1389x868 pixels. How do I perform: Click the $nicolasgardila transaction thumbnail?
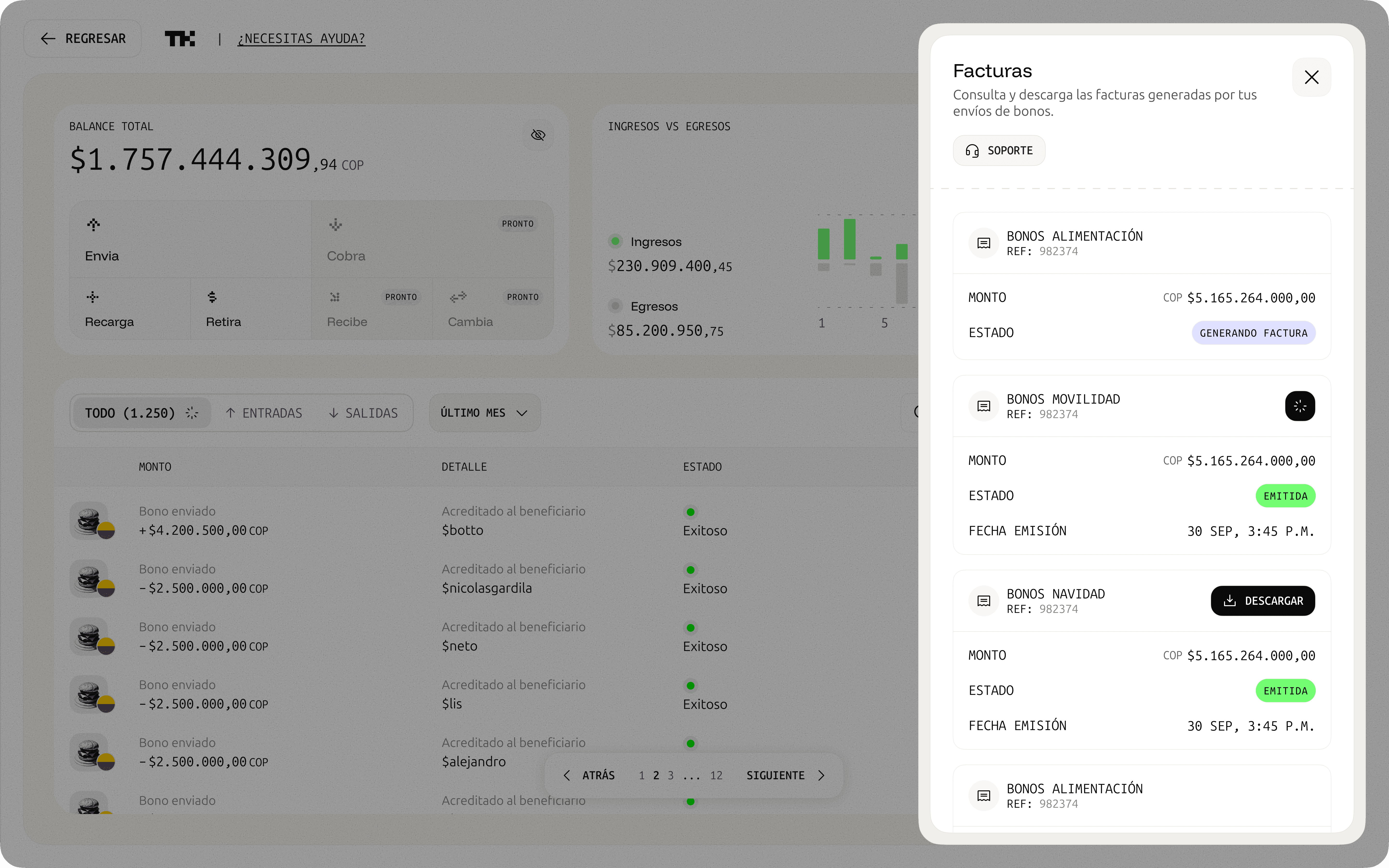(x=92, y=579)
